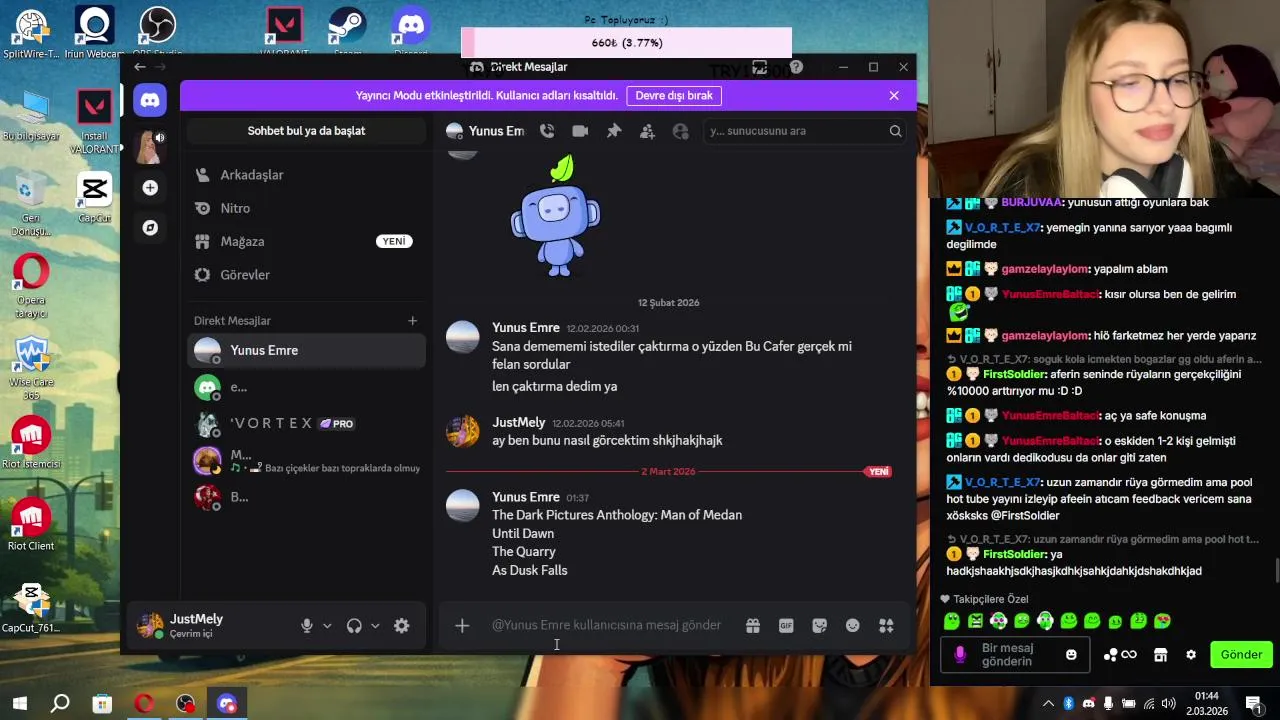Click the stream chat scrollbar
Screen dimensions: 1280x720
click(1275, 571)
